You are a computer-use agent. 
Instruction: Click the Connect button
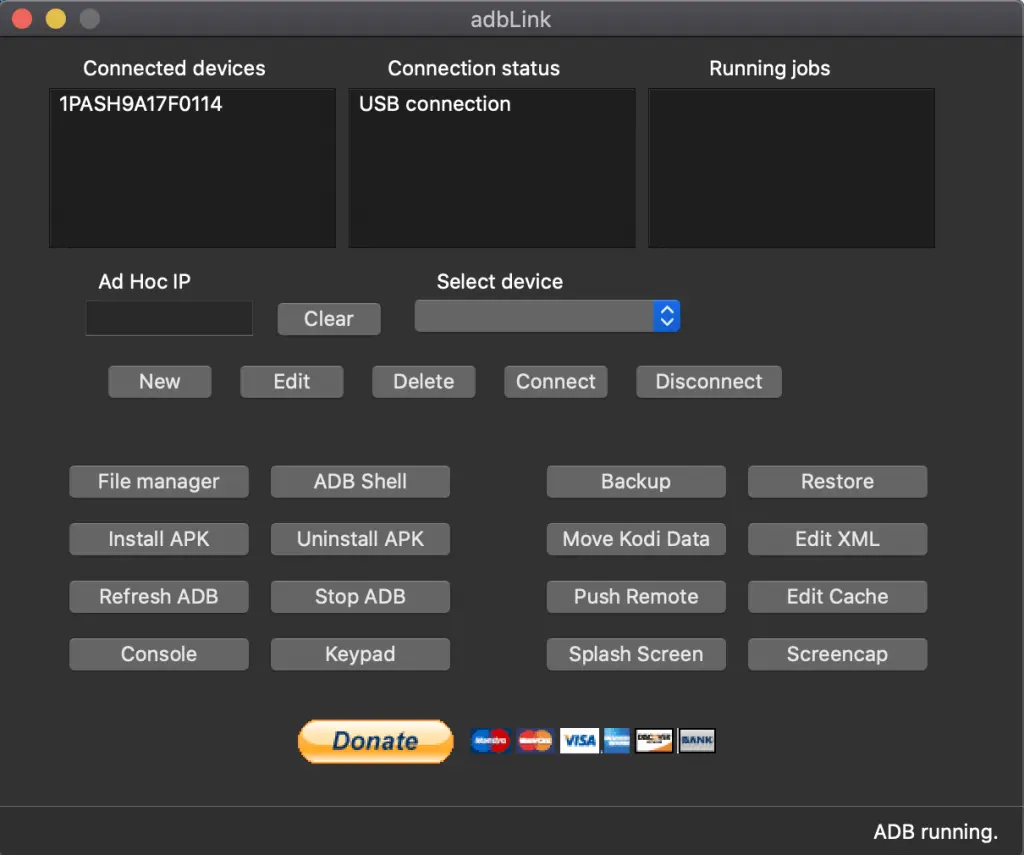point(555,381)
